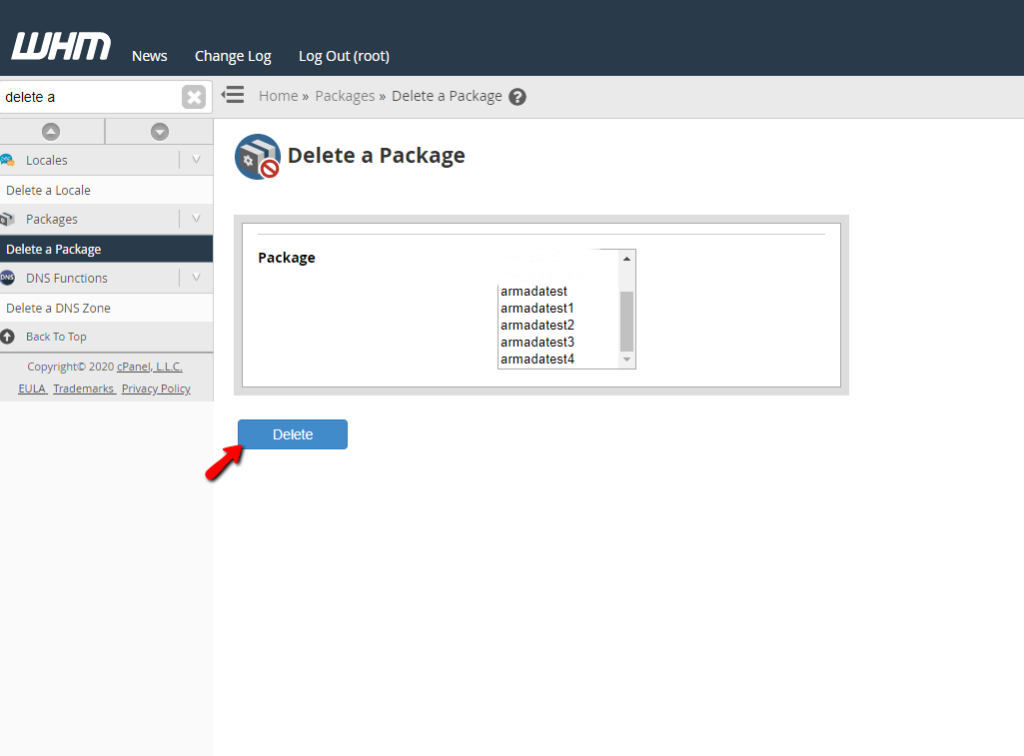Clear the search field with X icon
1024x756 pixels.
click(194, 97)
